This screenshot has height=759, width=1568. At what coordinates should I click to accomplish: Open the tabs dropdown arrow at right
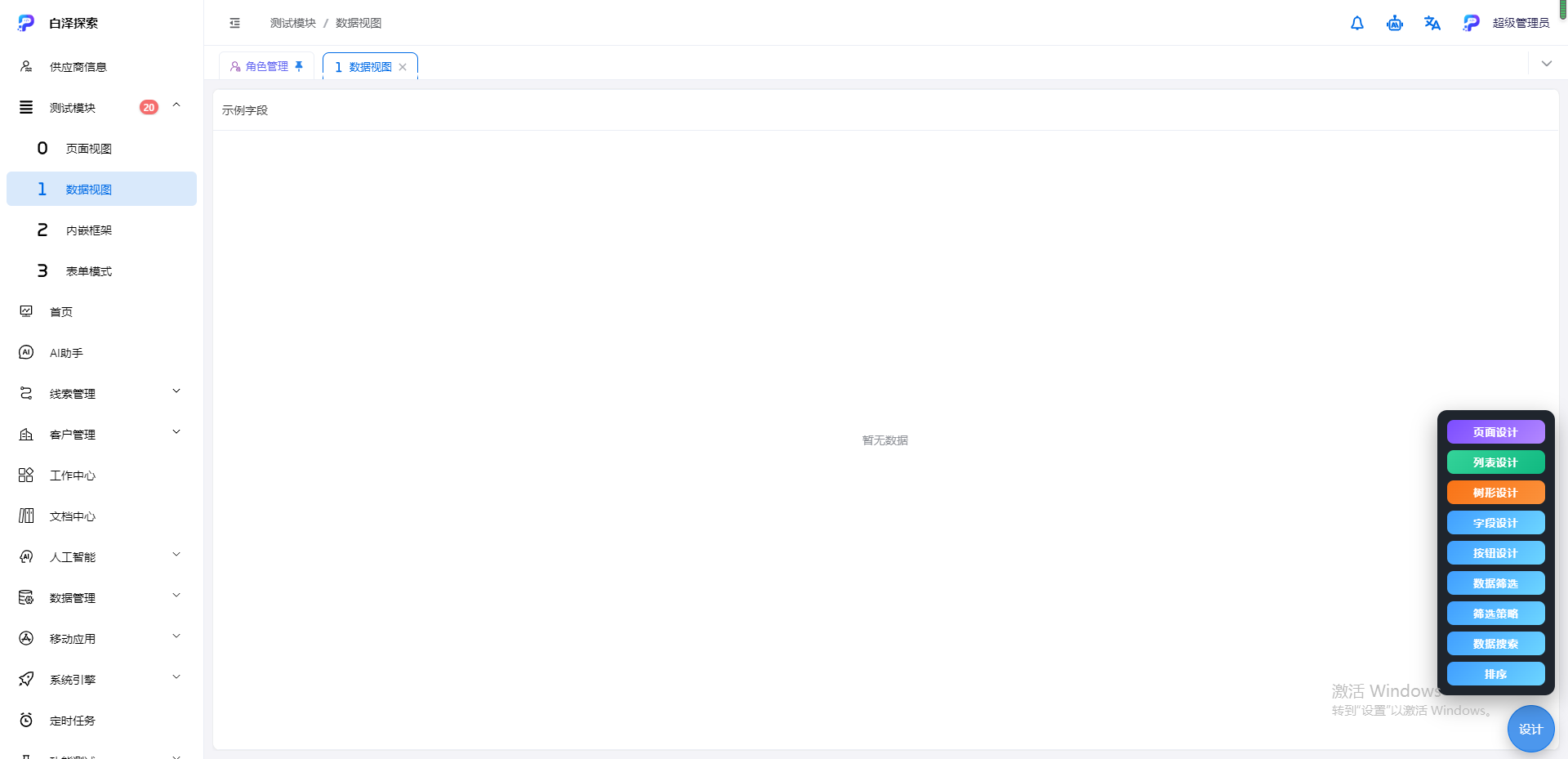pos(1547,64)
